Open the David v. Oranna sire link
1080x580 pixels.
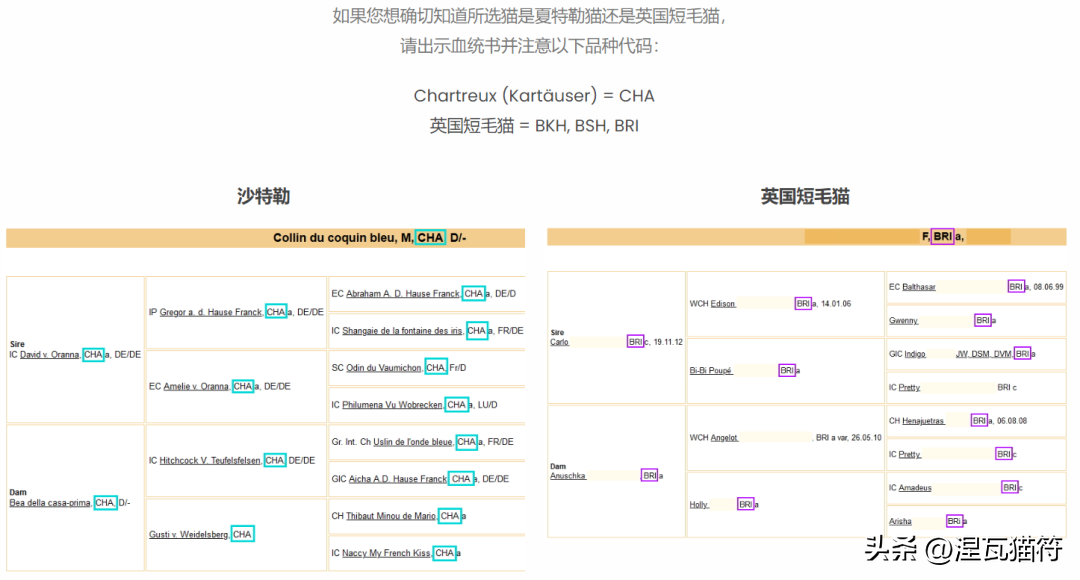pos(50,355)
